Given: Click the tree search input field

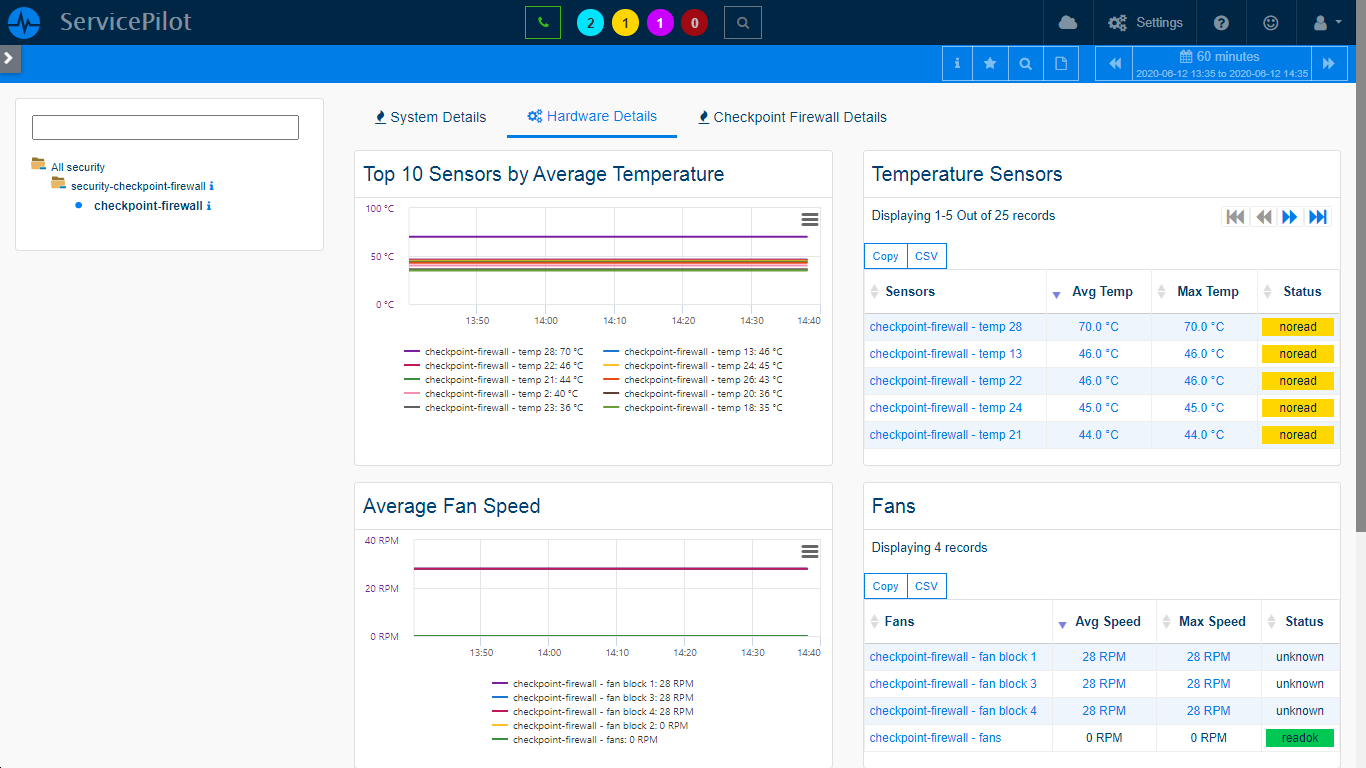Looking at the screenshot, I should [165, 127].
